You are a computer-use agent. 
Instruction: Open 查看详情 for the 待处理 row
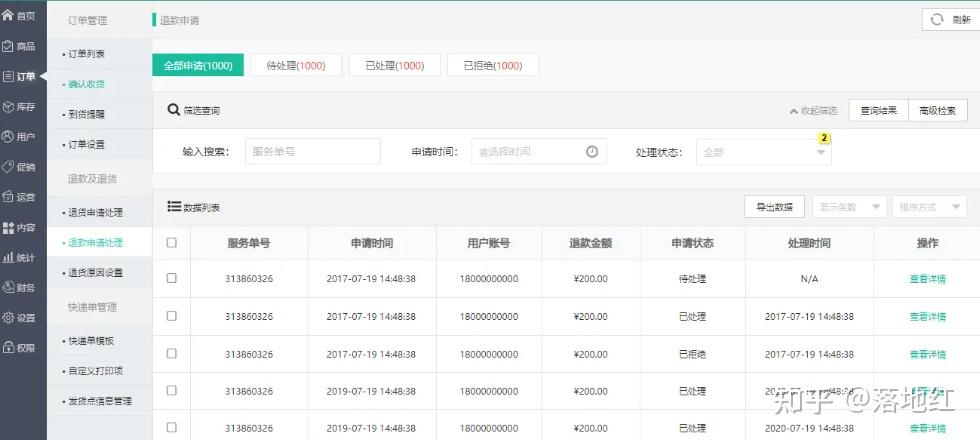click(x=928, y=279)
